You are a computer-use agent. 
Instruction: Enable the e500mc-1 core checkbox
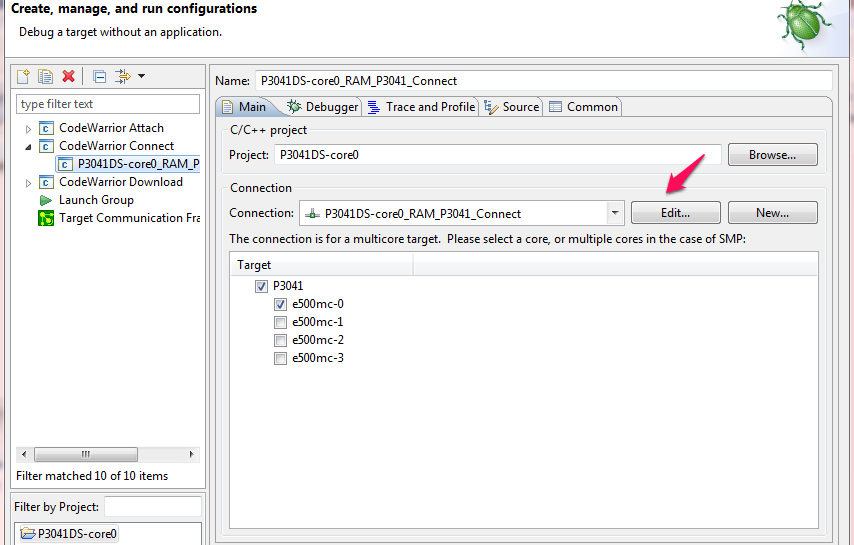281,322
